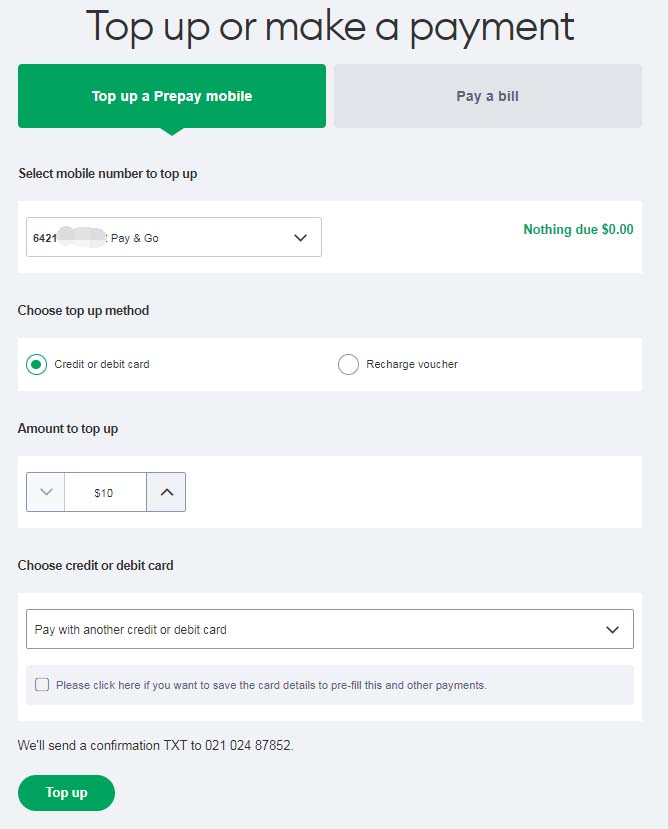668x829 pixels.
Task: Click the 'Recharge voucher' option label
Action: [x=412, y=365]
